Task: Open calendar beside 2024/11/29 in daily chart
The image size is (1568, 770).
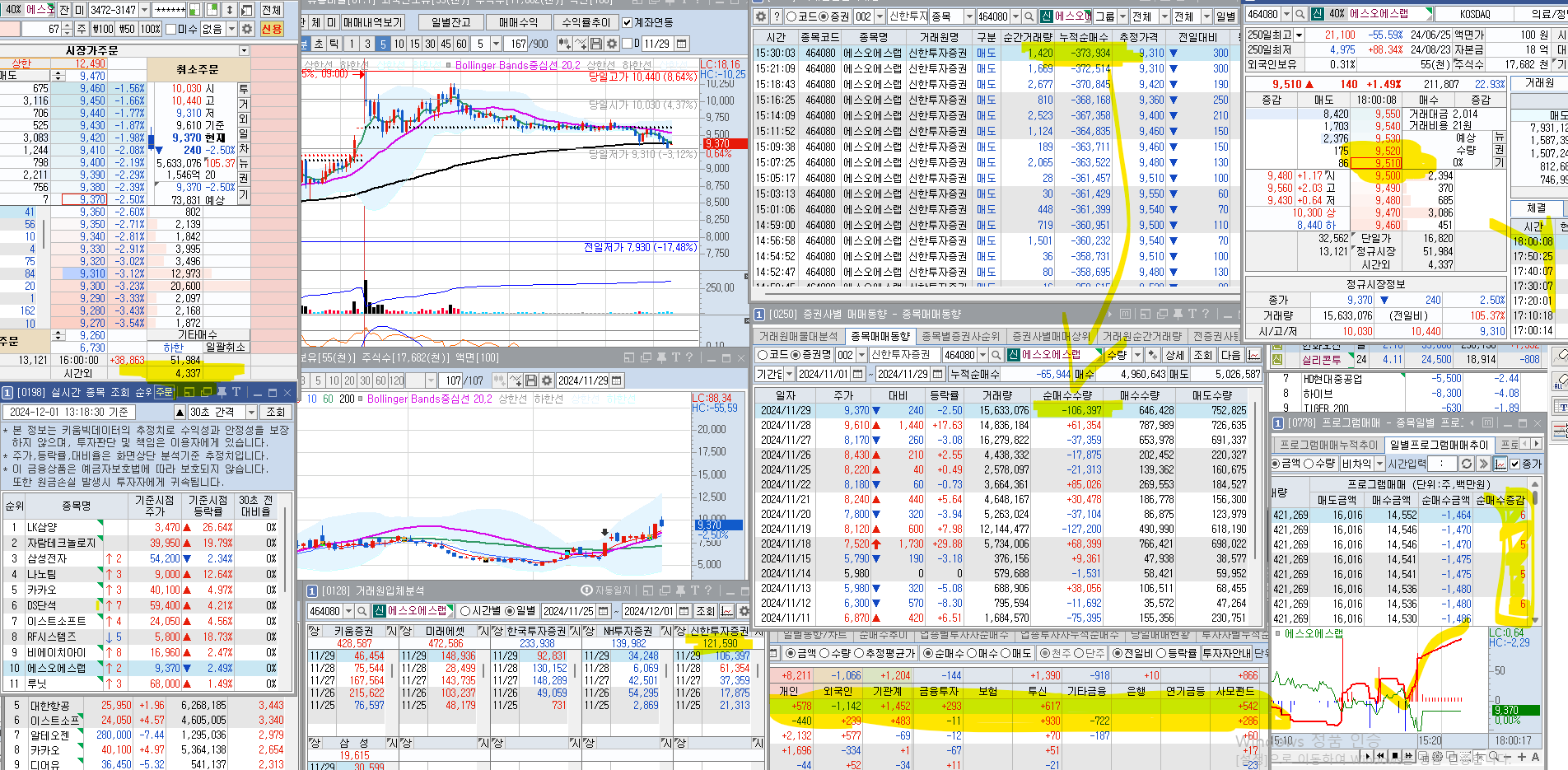Action: click(x=617, y=380)
